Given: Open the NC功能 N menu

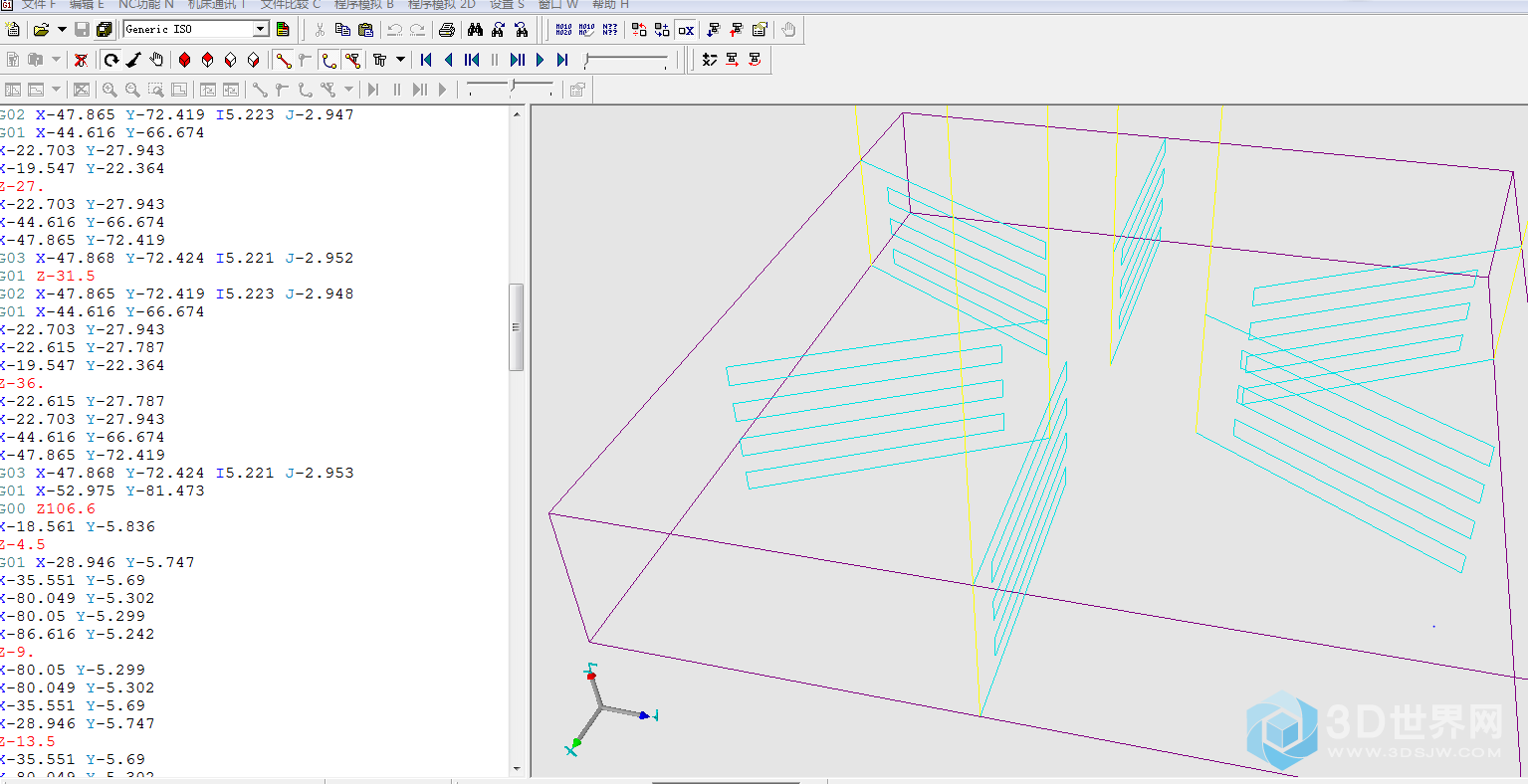Looking at the screenshot, I should pyautogui.click(x=145, y=5).
